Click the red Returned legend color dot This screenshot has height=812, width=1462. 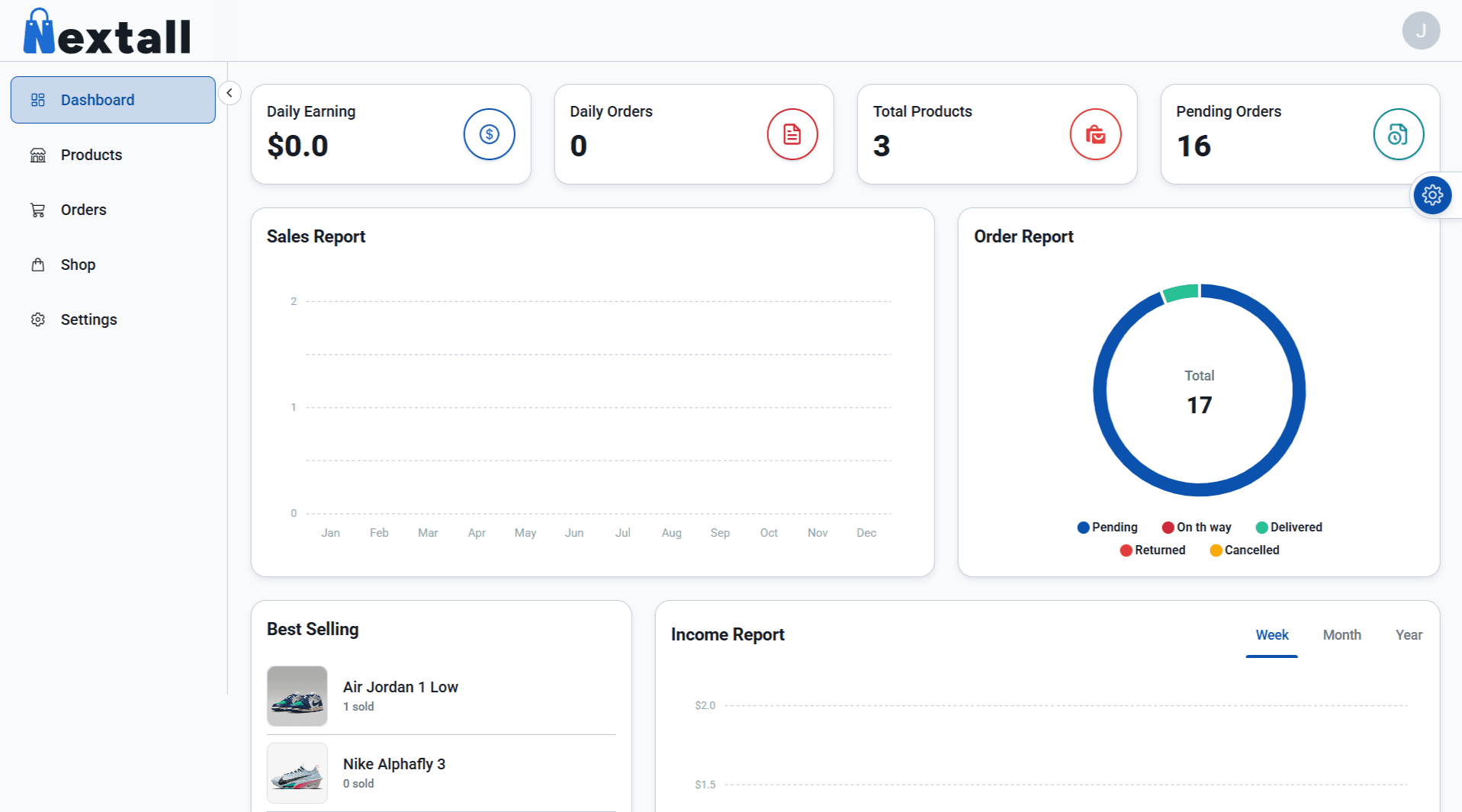point(1126,550)
